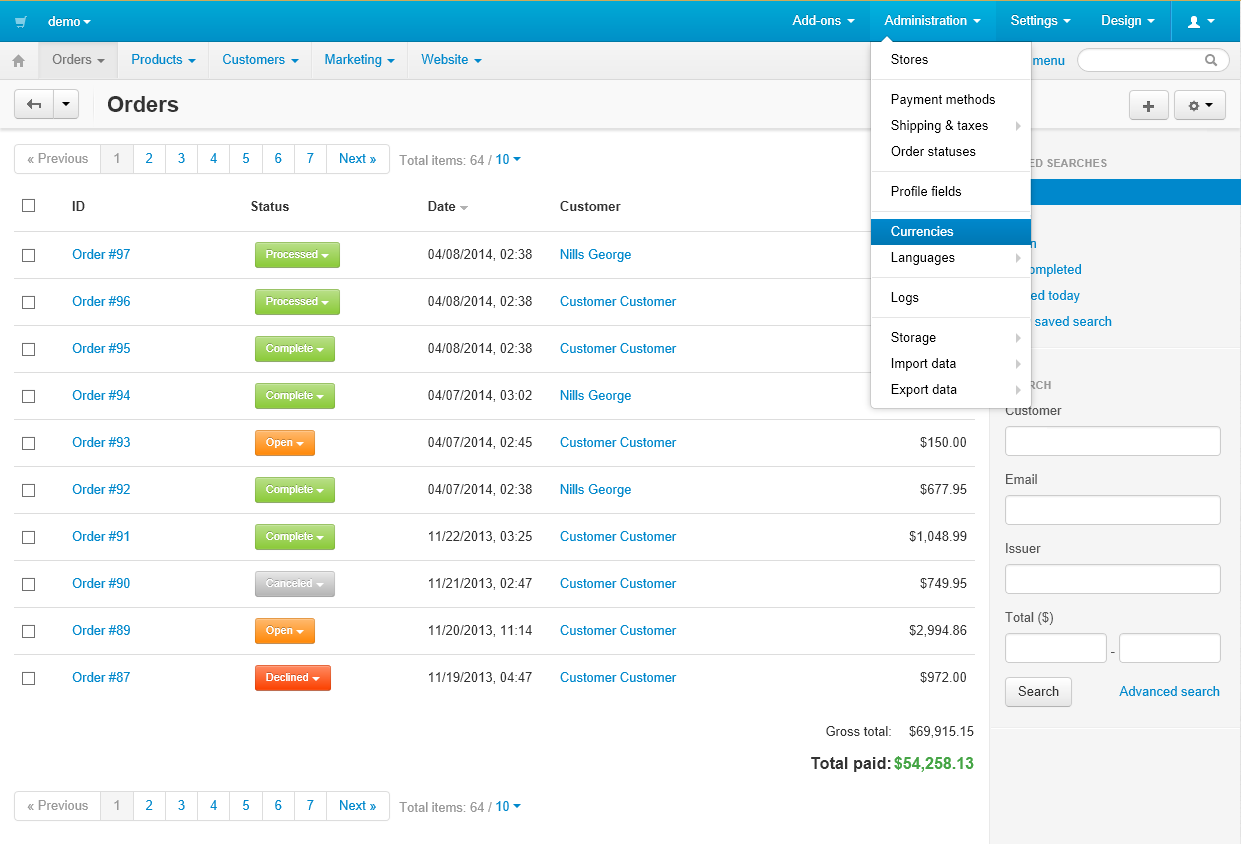Click the maximum Total ($) field

pyautogui.click(x=1170, y=648)
